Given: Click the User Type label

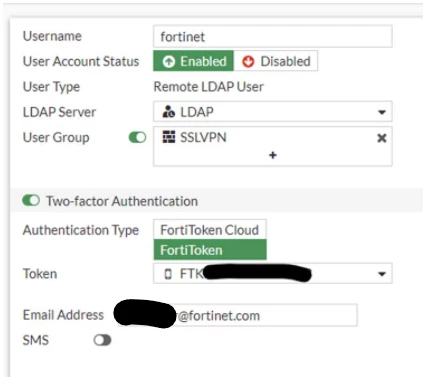Looking at the screenshot, I should [x=51, y=87].
